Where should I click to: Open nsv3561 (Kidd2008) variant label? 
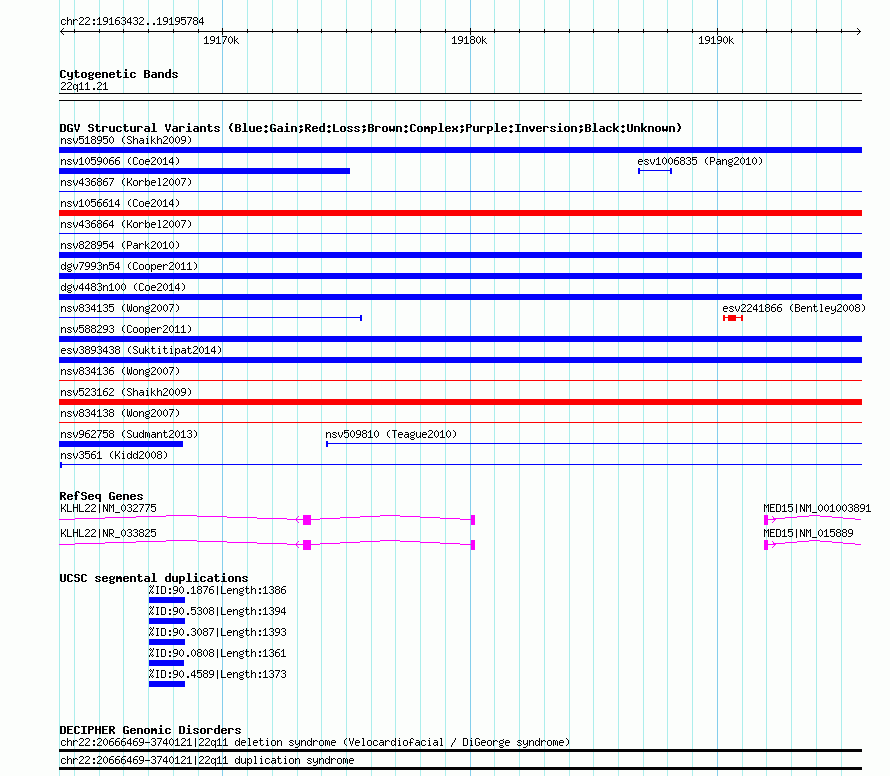114,455
